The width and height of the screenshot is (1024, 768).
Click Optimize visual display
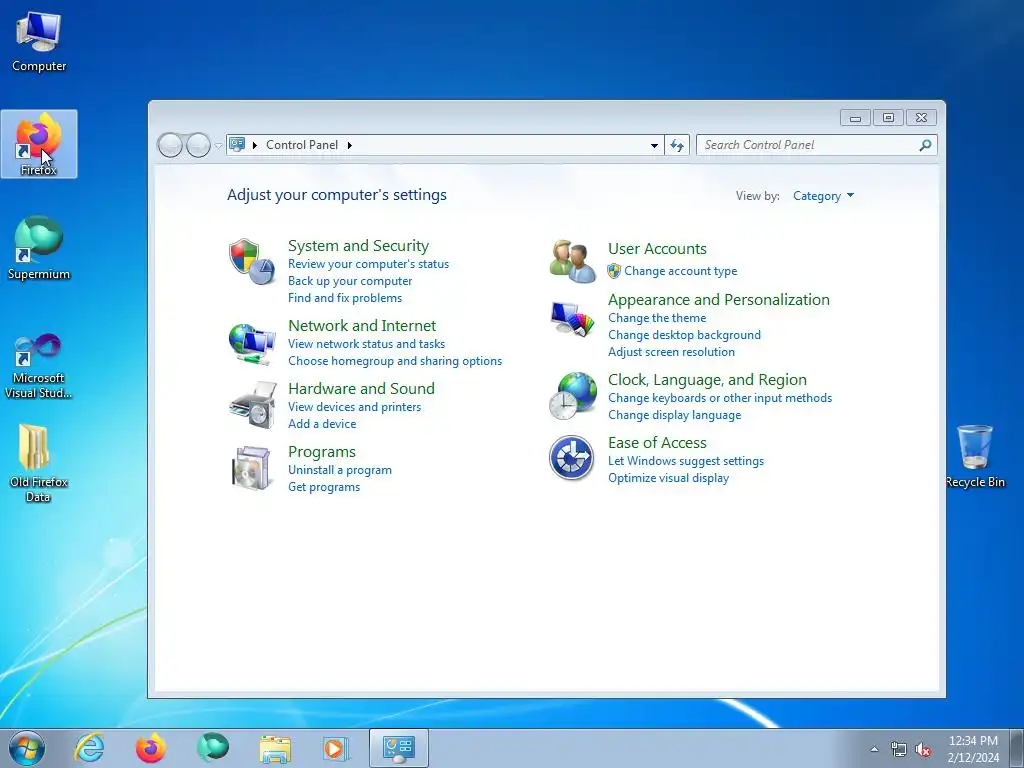click(x=668, y=478)
